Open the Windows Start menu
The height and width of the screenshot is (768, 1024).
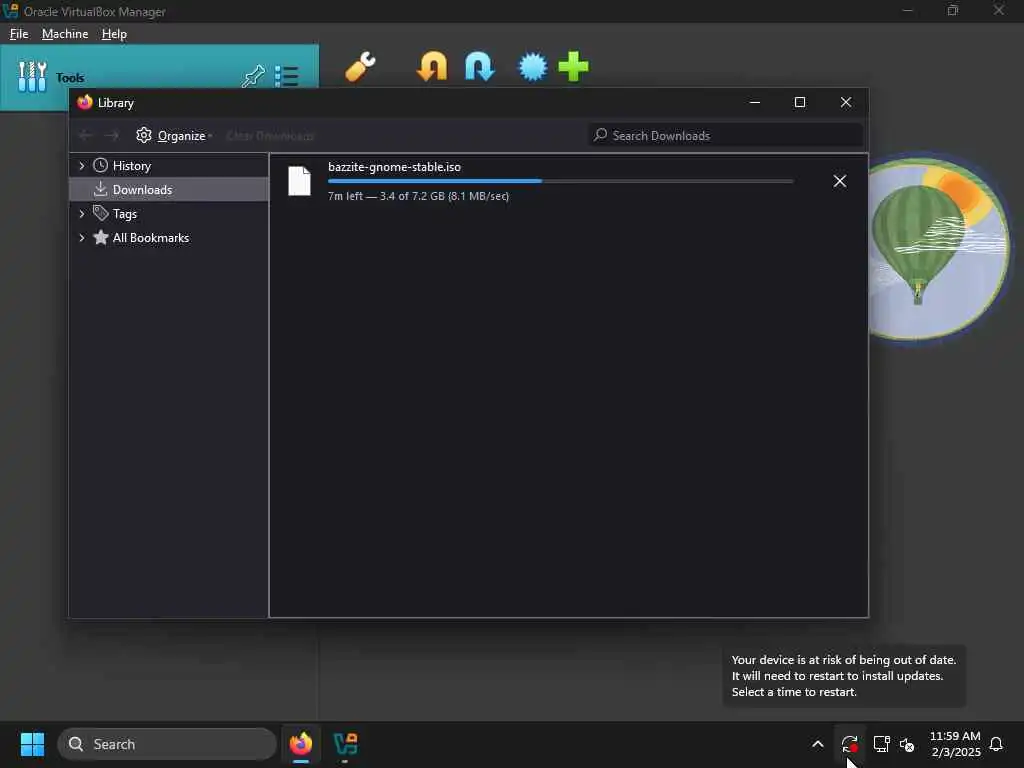(32, 744)
